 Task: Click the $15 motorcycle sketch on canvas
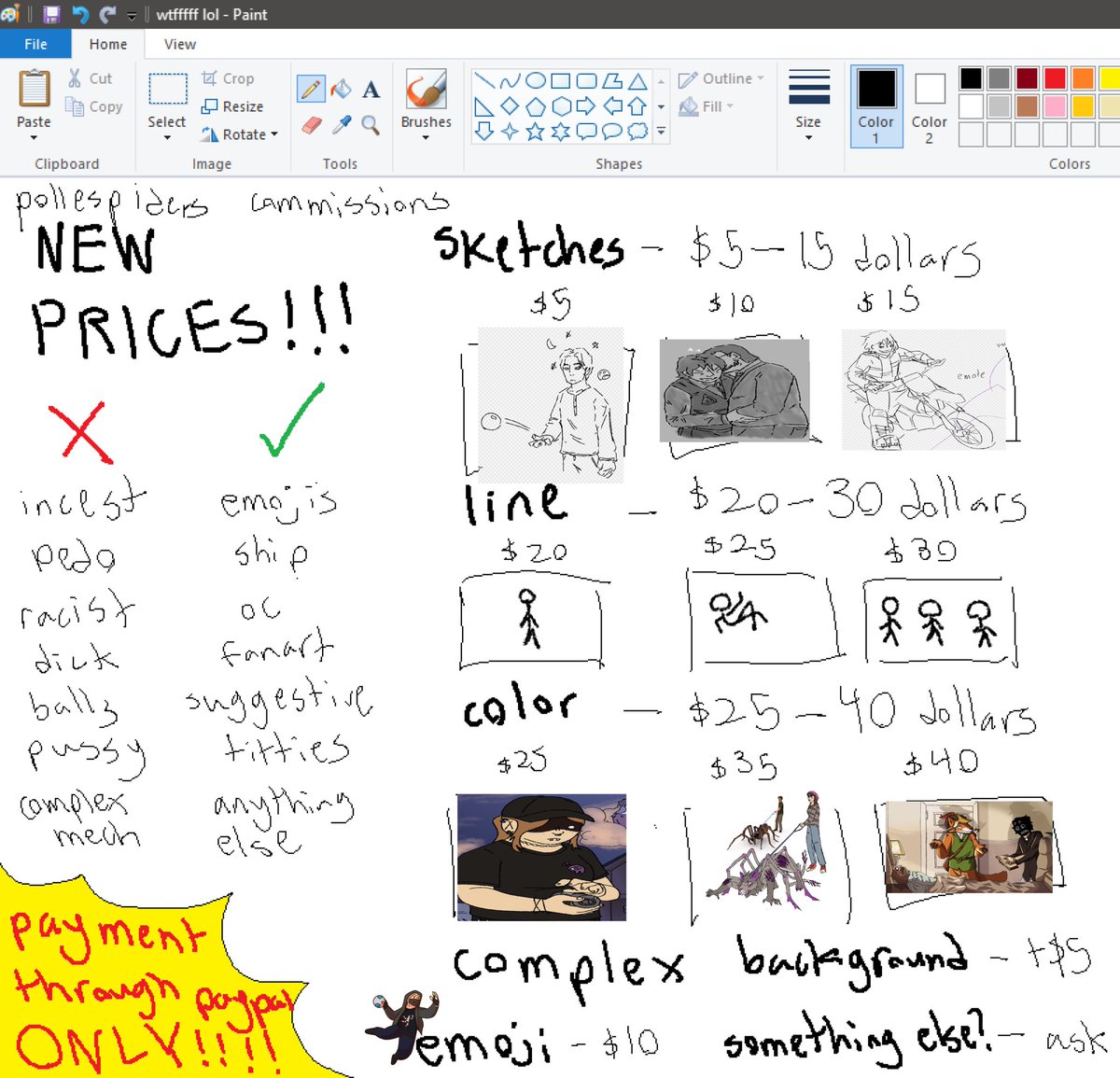coord(924,390)
